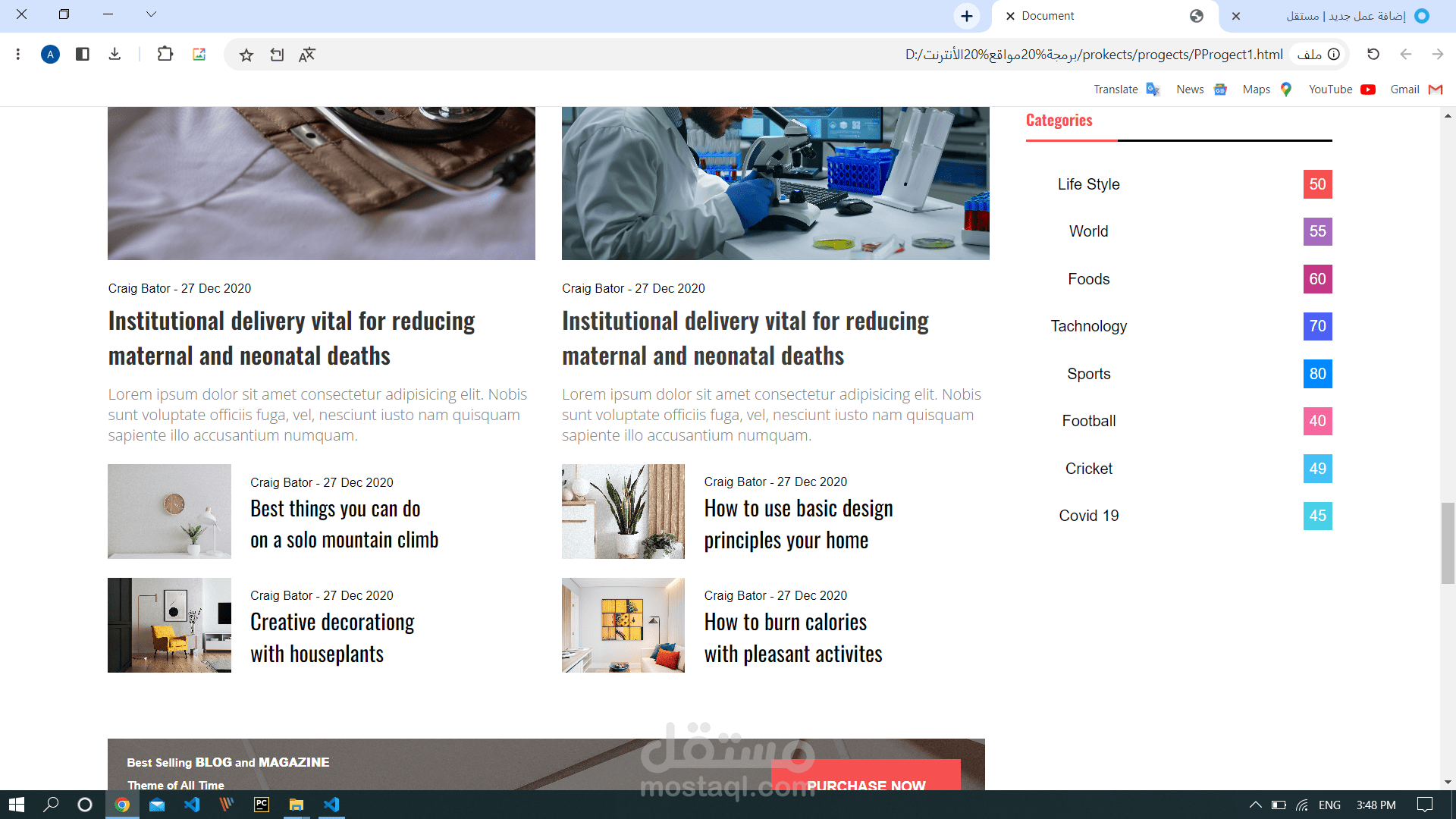Screen dimensions: 1456x819
Task: Open the extensions puzzle icon
Action: tap(165, 55)
